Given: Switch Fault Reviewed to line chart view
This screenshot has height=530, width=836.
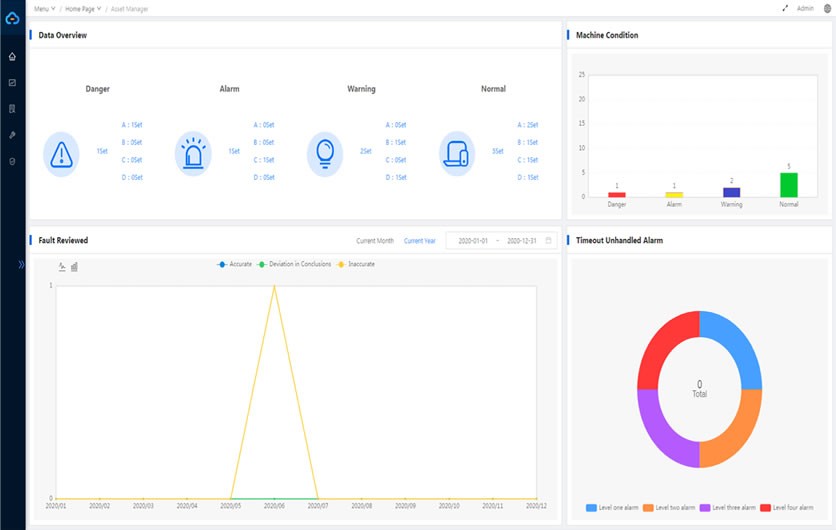Looking at the screenshot, I should [x=62, y=267].
